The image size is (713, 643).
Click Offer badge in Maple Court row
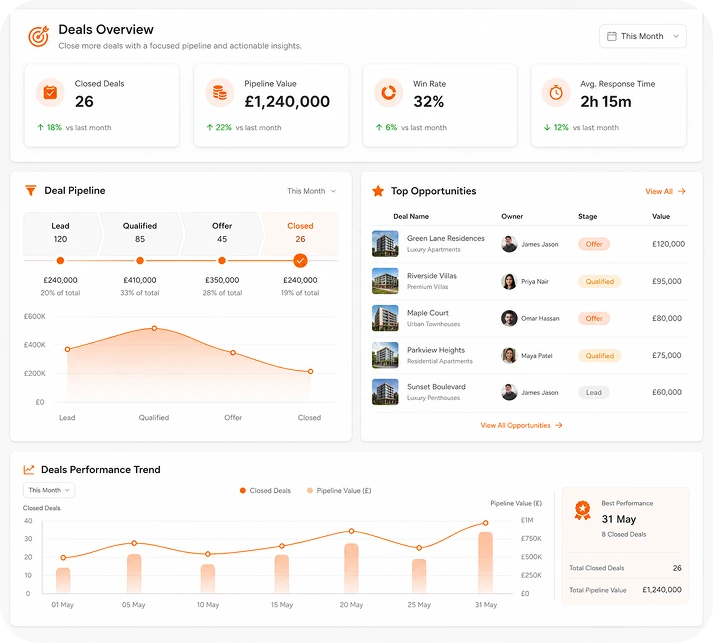[594, 318]
